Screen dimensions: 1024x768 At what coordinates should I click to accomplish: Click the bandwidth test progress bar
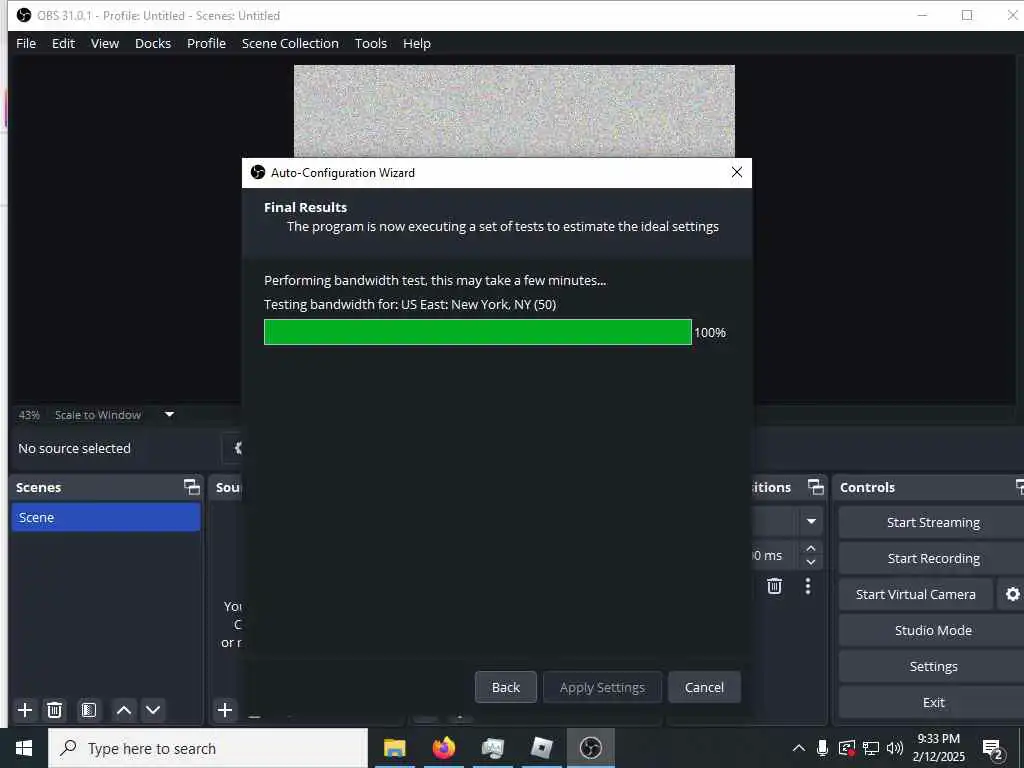point(477,332)
